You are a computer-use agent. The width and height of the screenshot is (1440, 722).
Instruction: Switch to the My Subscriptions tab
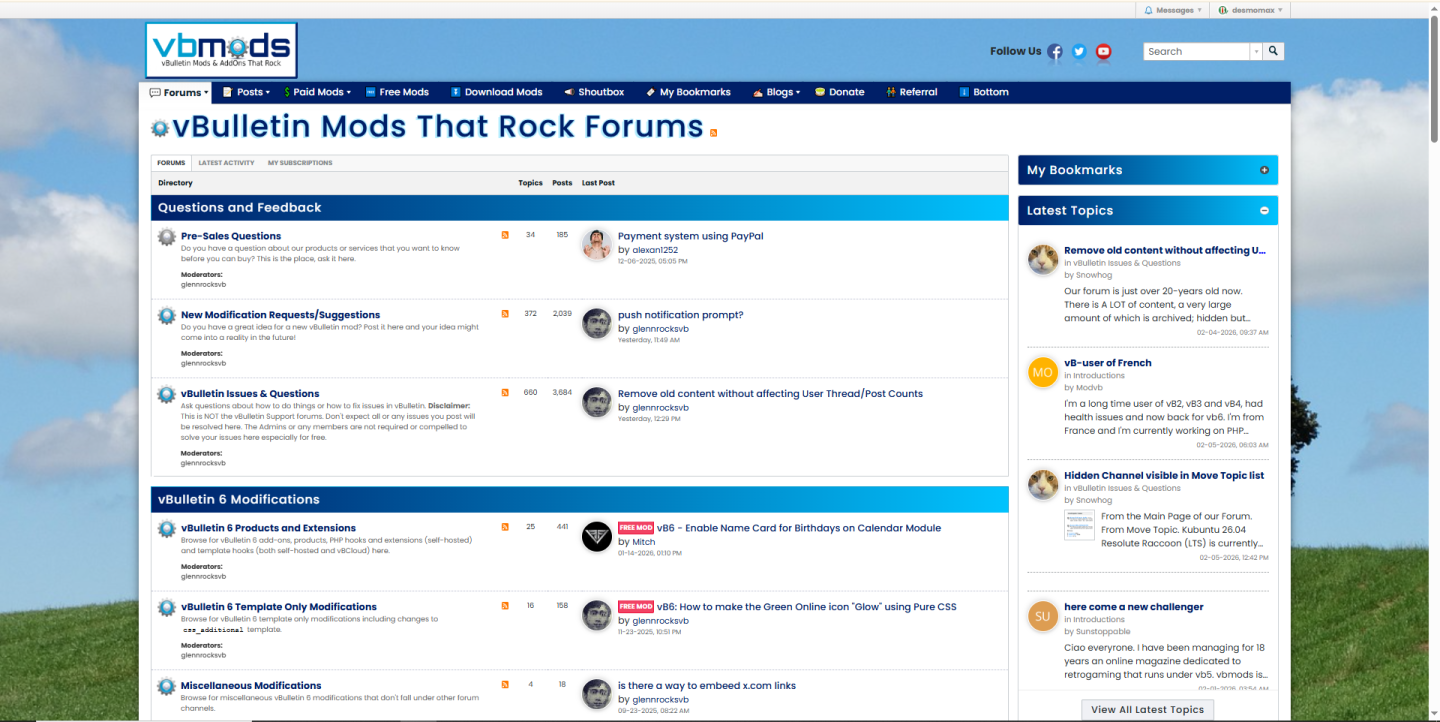300,163
